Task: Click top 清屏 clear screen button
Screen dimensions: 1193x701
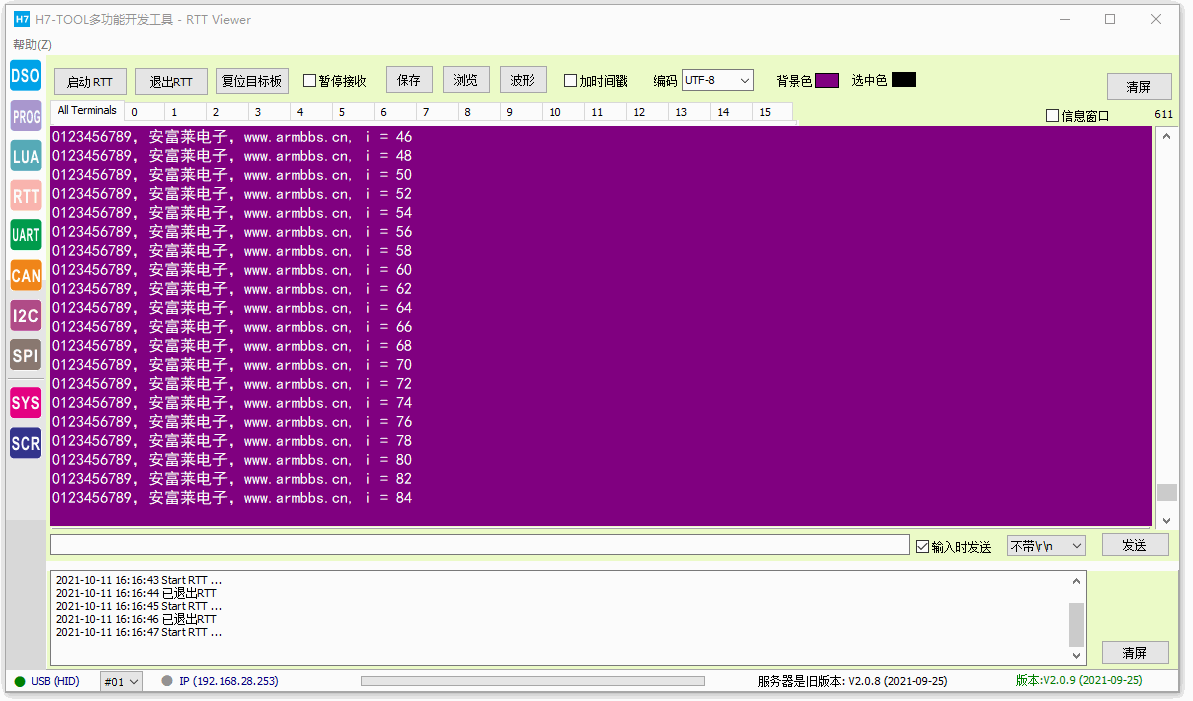Action: pos(1139,87)
